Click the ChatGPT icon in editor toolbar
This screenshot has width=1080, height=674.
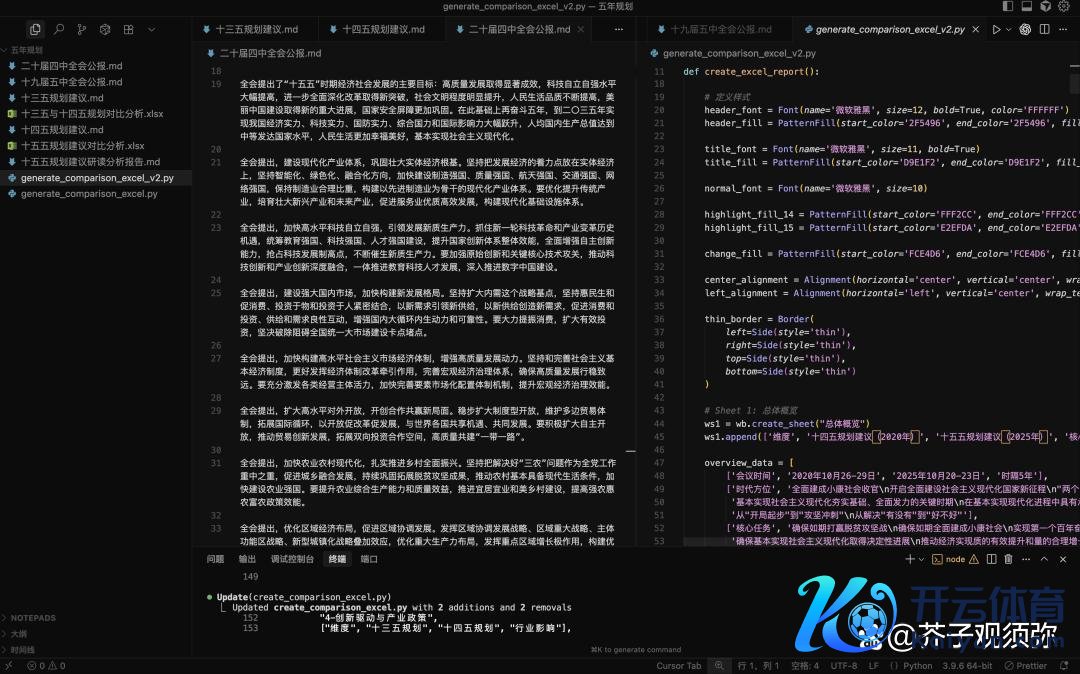(1025, 30)
